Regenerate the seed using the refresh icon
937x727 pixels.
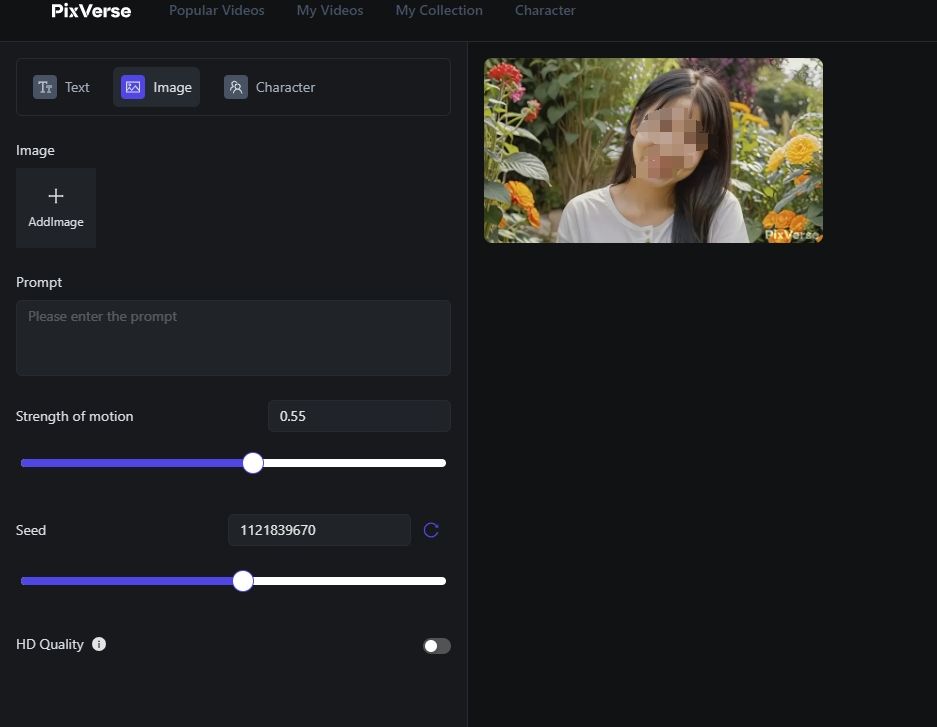click(x=431, y=530)
